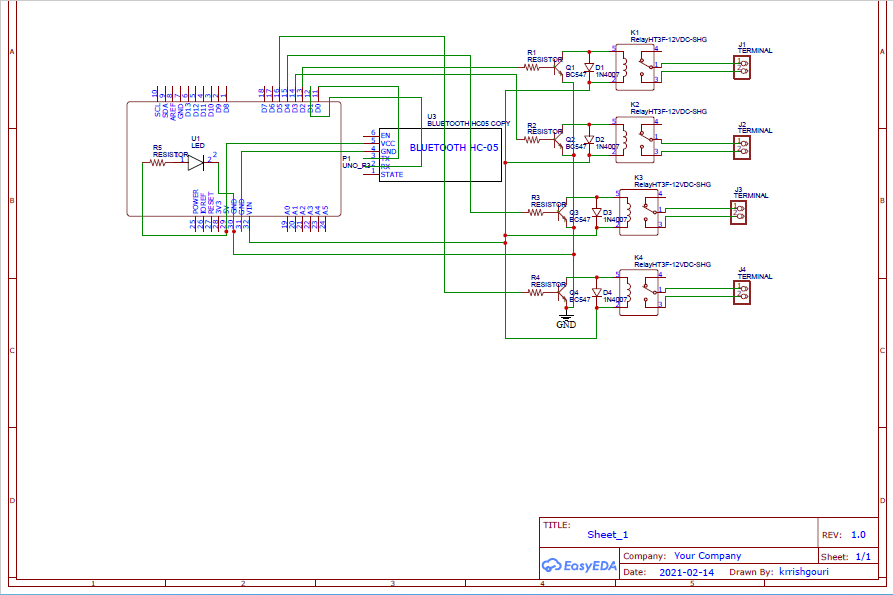Select the GND ground symbol below Q4
This screenshot has height=595, width=893.
566,320
